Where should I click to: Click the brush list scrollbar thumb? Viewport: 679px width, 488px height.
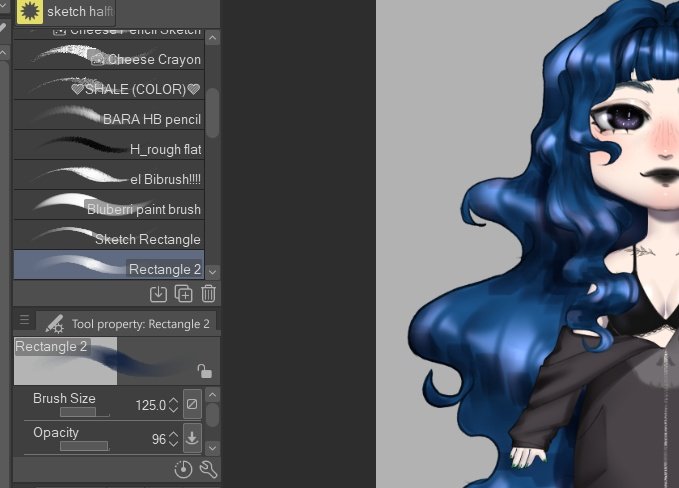212,113
